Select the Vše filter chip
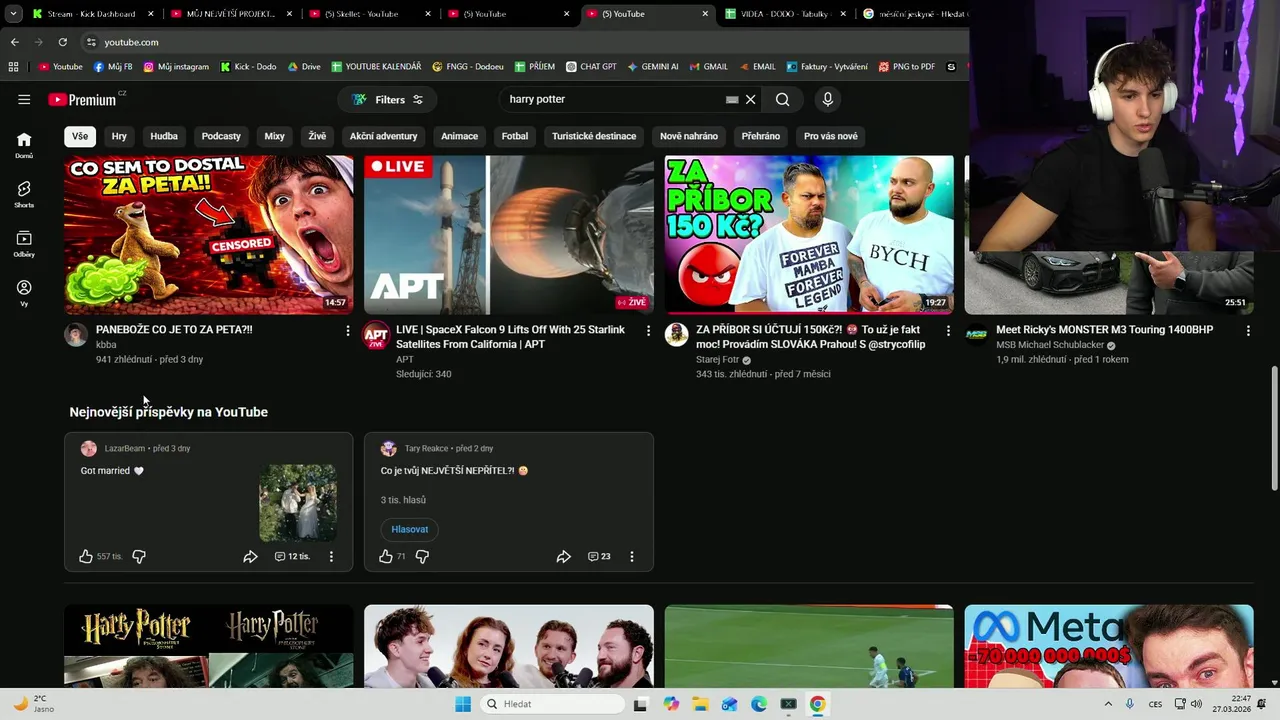The image size is (1280, 720). 80,136
